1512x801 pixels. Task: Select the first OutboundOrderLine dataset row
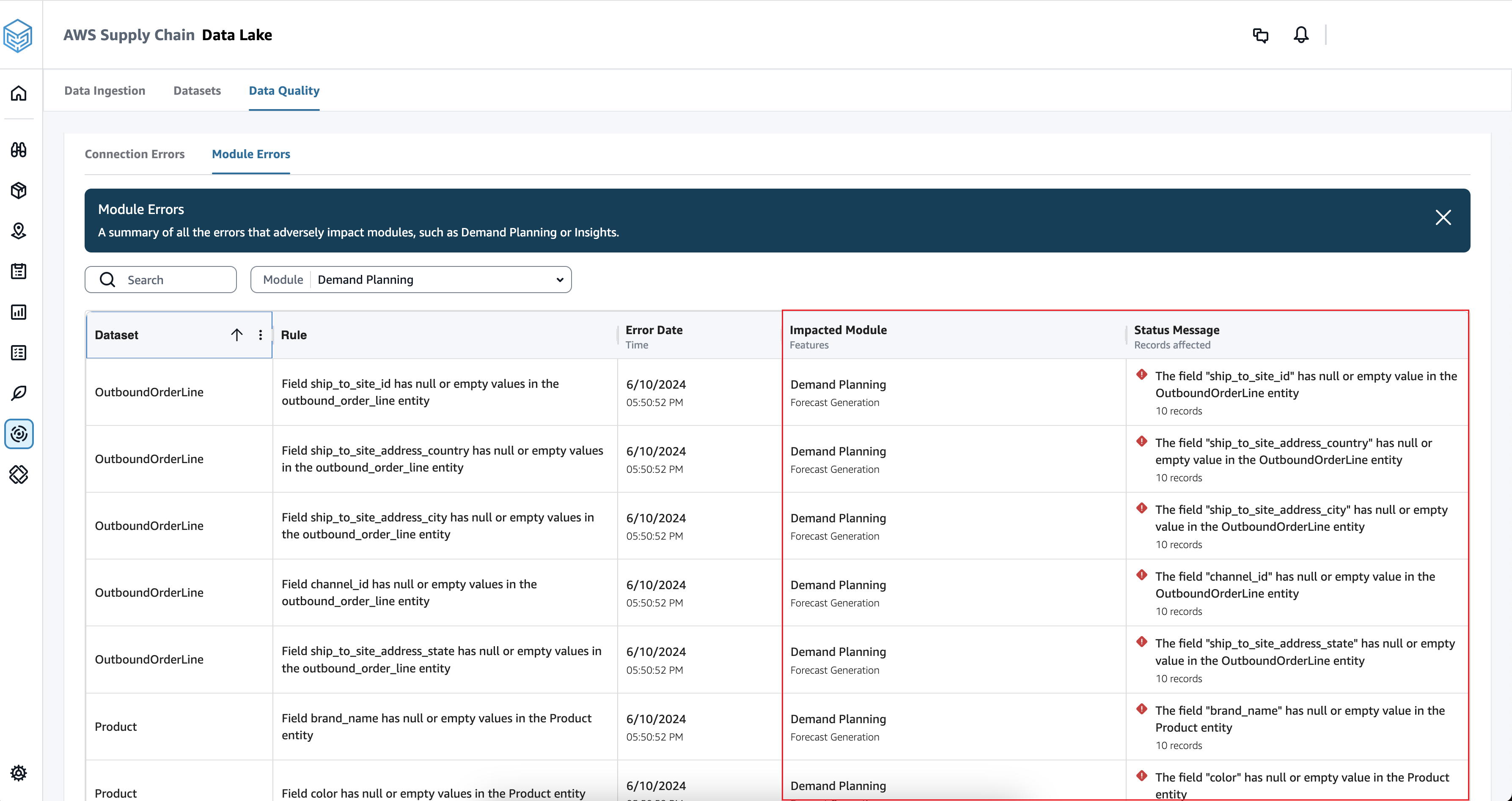777,392
